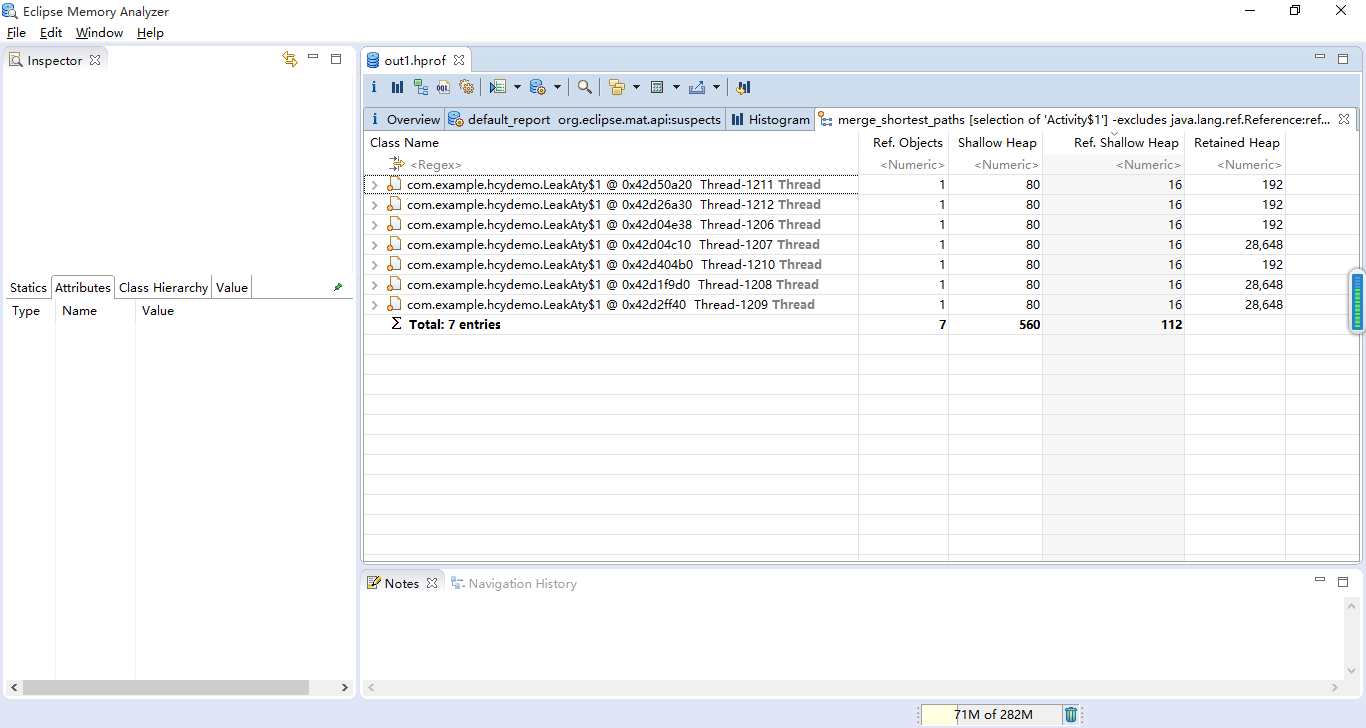The image size is (1366, 728).
Task: Open the Histogram toolbar icon
Action: (x=397, y=87)
